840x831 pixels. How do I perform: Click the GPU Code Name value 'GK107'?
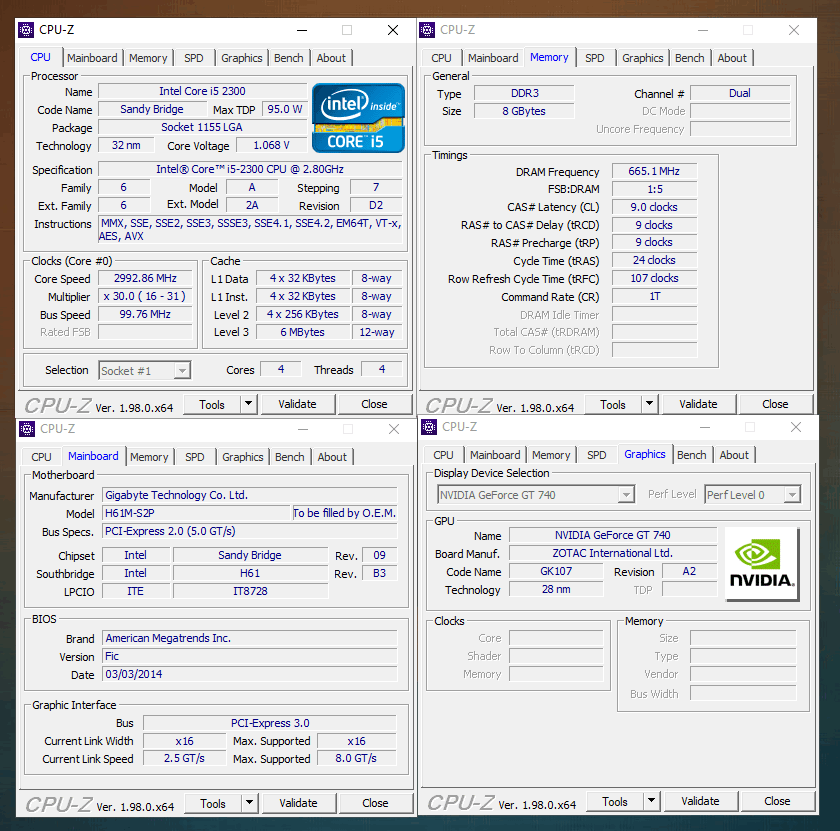[x=556, y=571]
